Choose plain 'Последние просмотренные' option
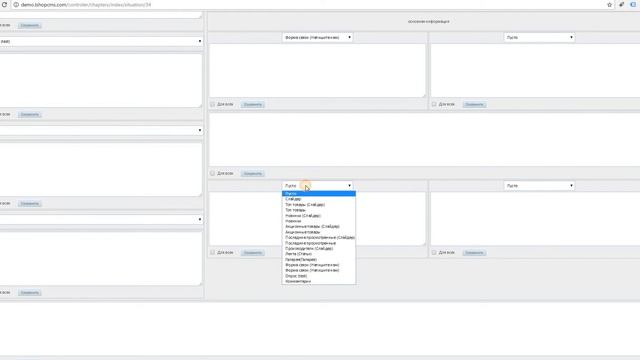 point(319,243)
